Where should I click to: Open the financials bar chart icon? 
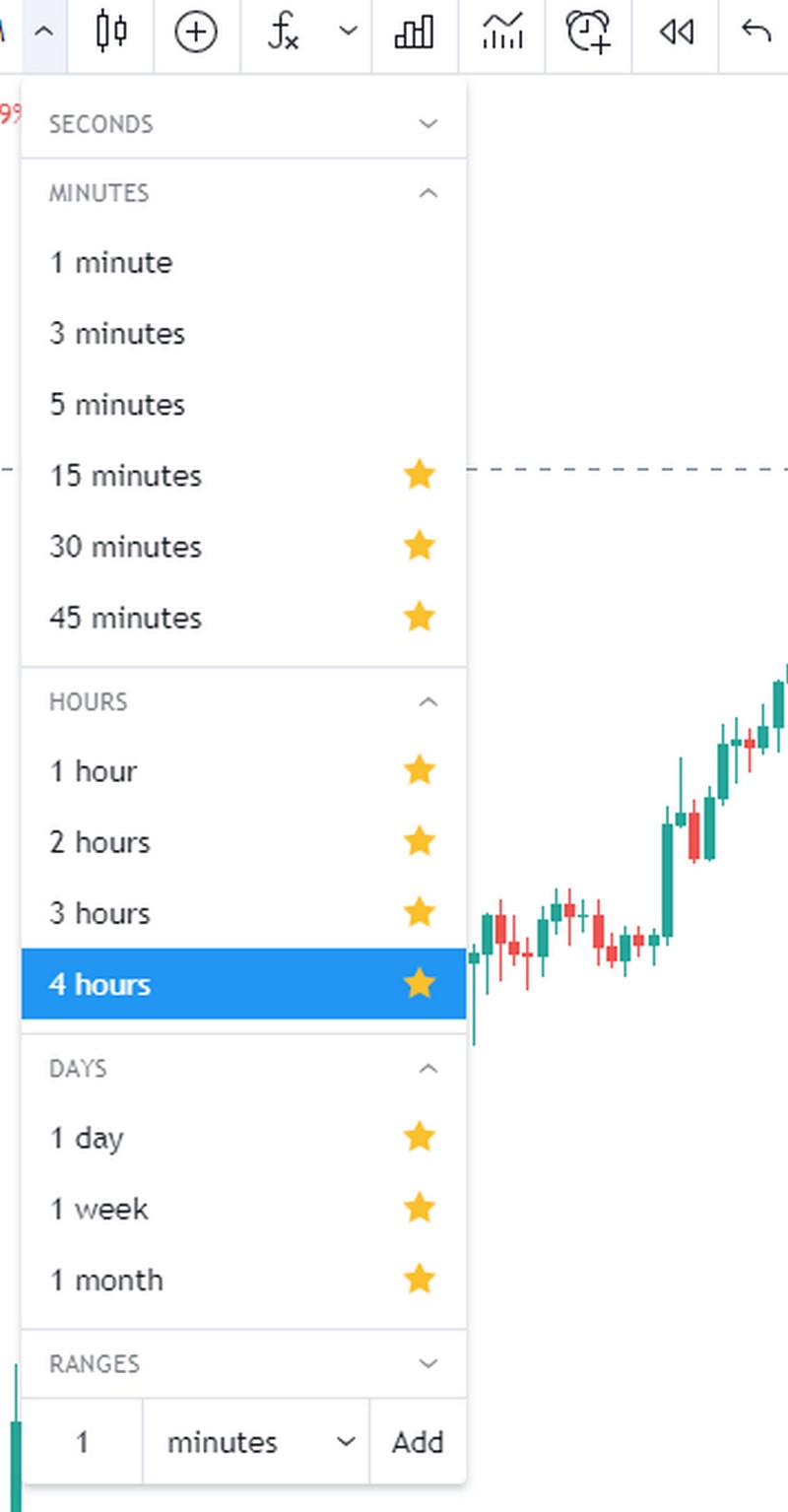point(414,33)
